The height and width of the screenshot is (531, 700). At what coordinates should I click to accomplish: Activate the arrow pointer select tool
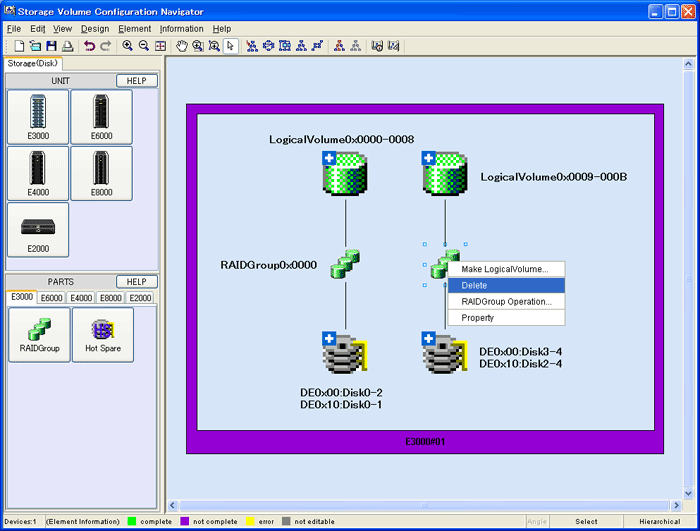click(x=230, y=46)
